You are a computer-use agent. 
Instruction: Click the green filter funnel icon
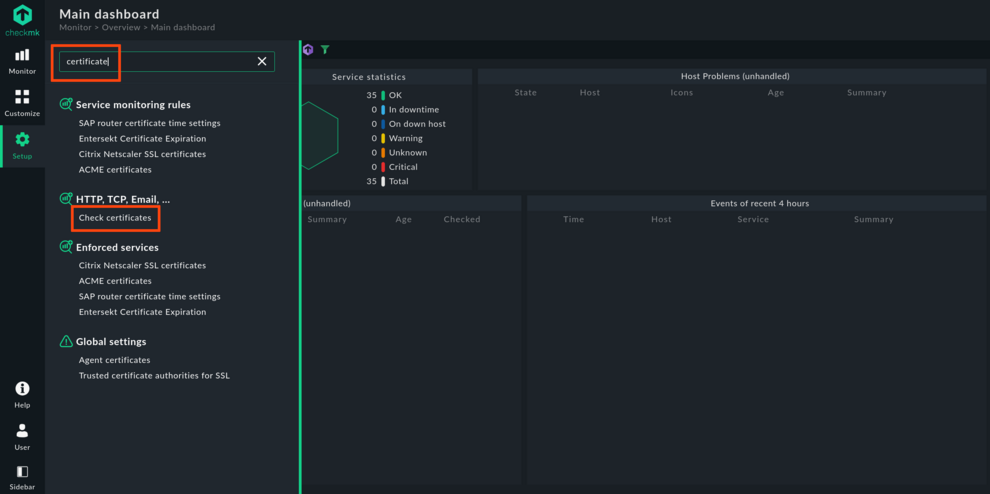[325, 49]
